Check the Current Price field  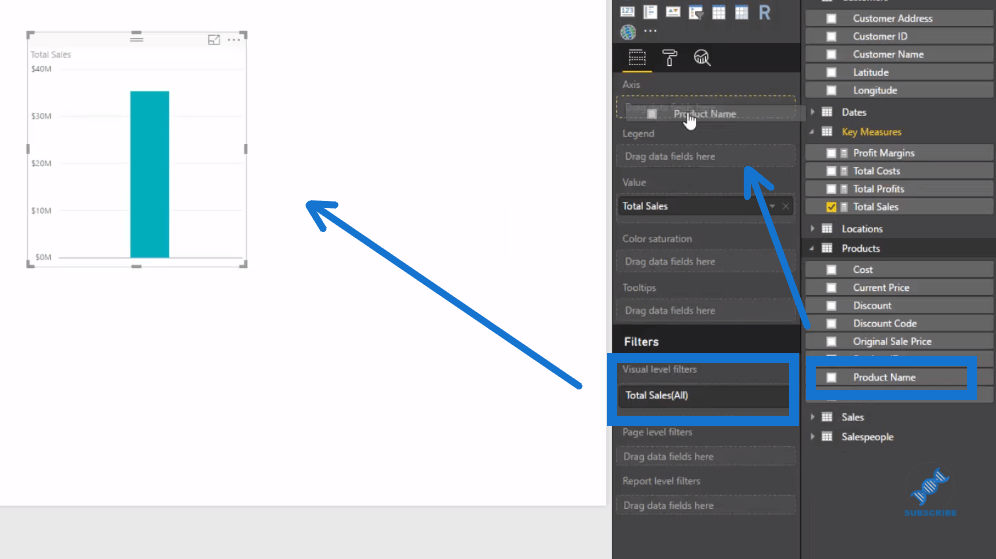coord(831,288)
